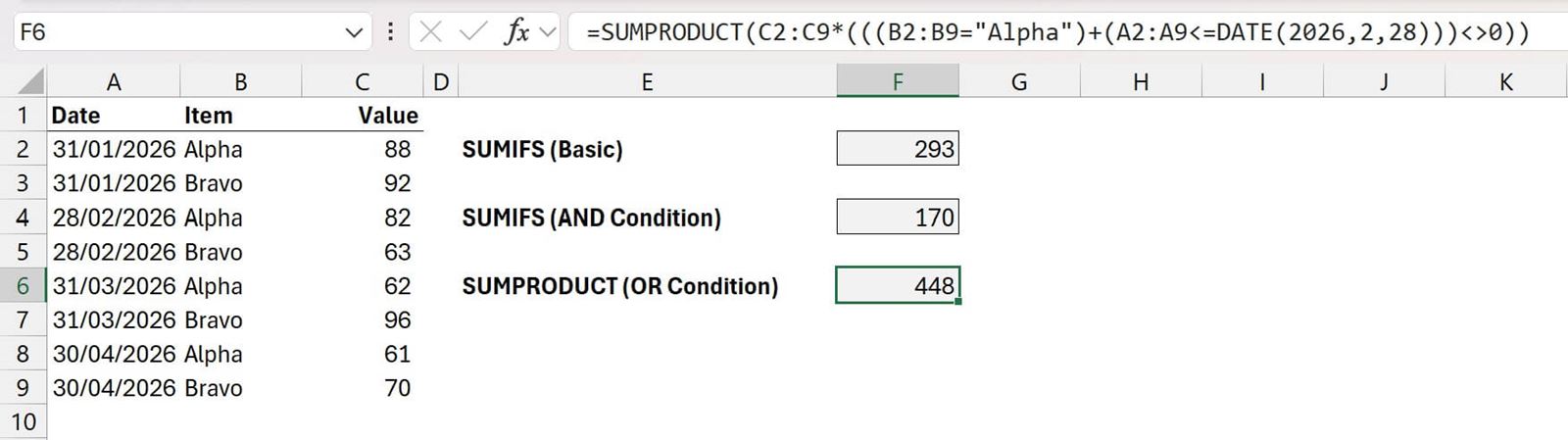Select column E header
1568x440 pixels.
tap(647, 82)
